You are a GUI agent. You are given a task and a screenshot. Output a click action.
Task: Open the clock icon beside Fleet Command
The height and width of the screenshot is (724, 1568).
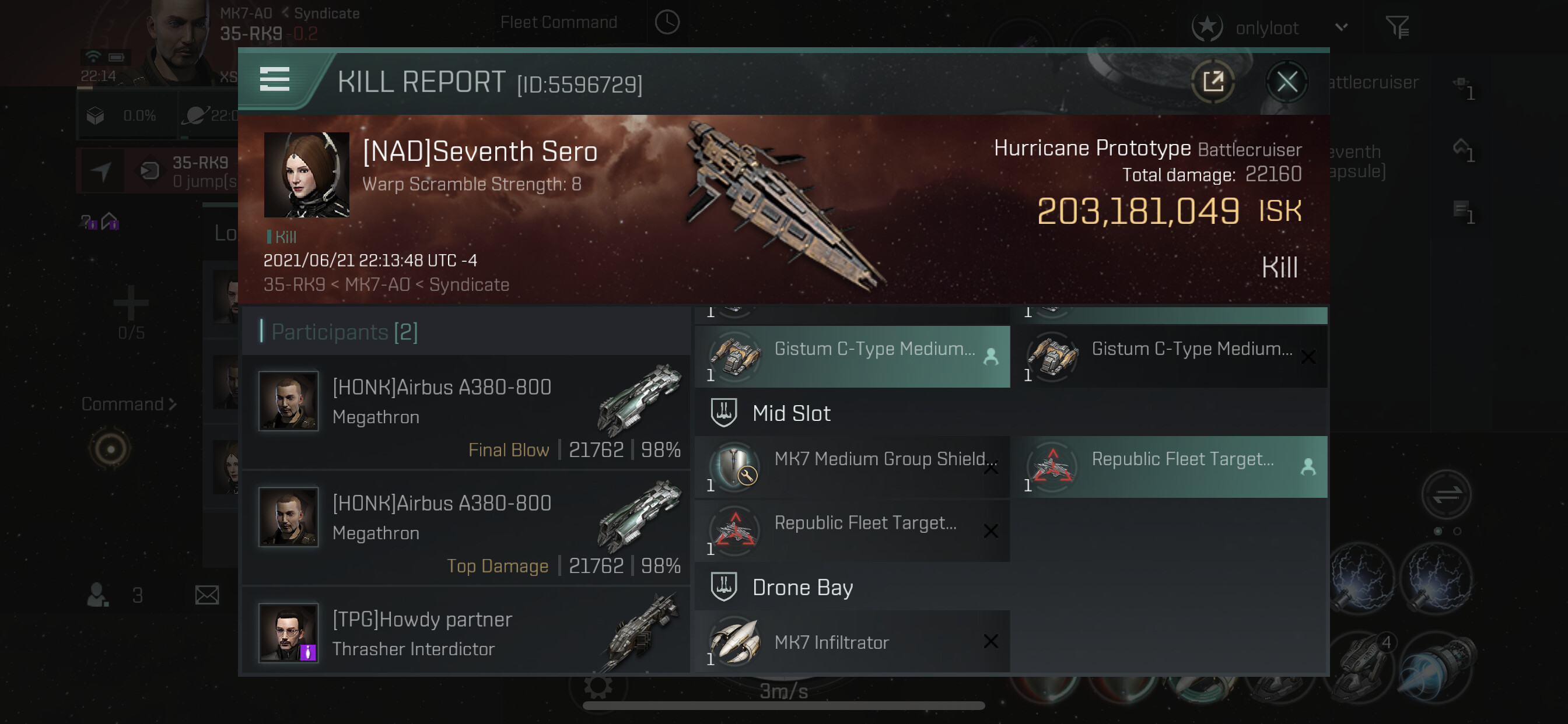click(667, 23)
